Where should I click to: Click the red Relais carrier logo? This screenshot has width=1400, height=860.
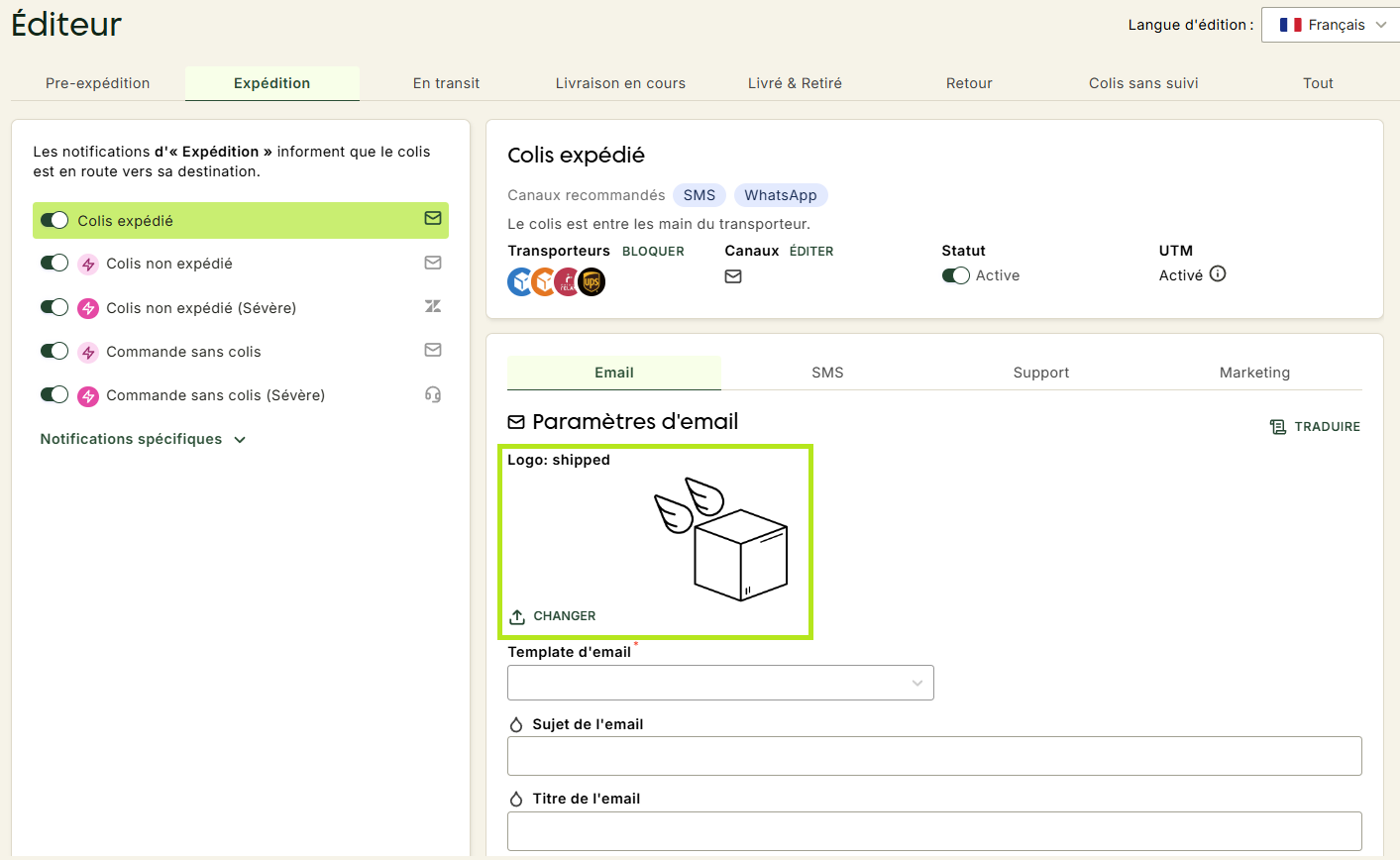pyautogui.click(x=568, y=282)
